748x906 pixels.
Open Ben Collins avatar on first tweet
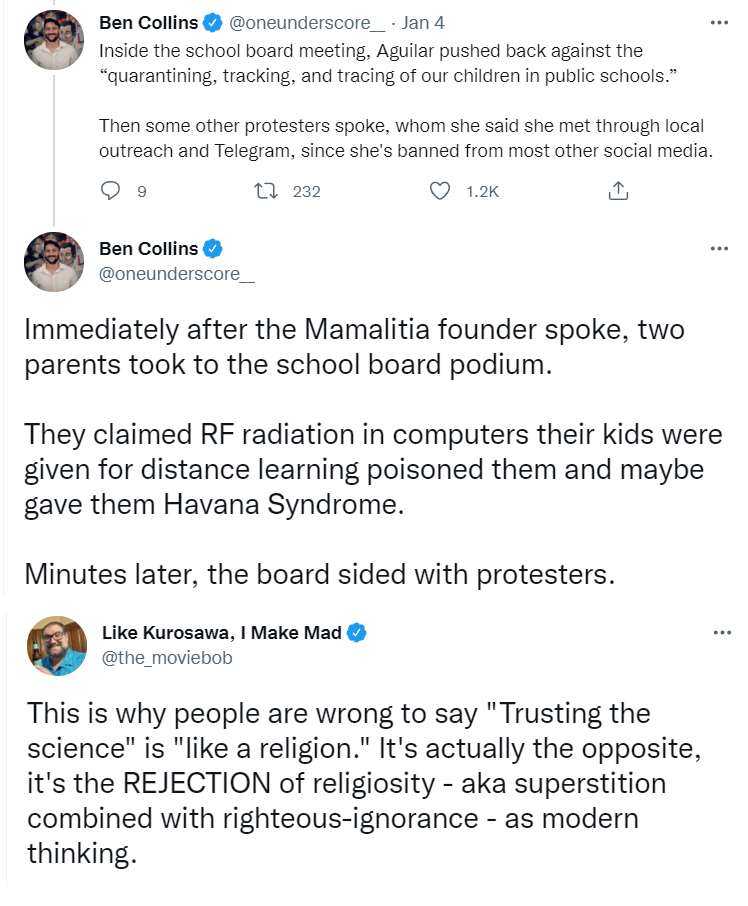click(55, 40)
